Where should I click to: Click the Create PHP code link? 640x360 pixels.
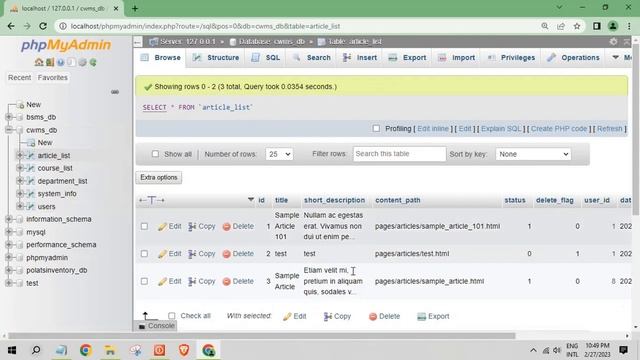559,129
